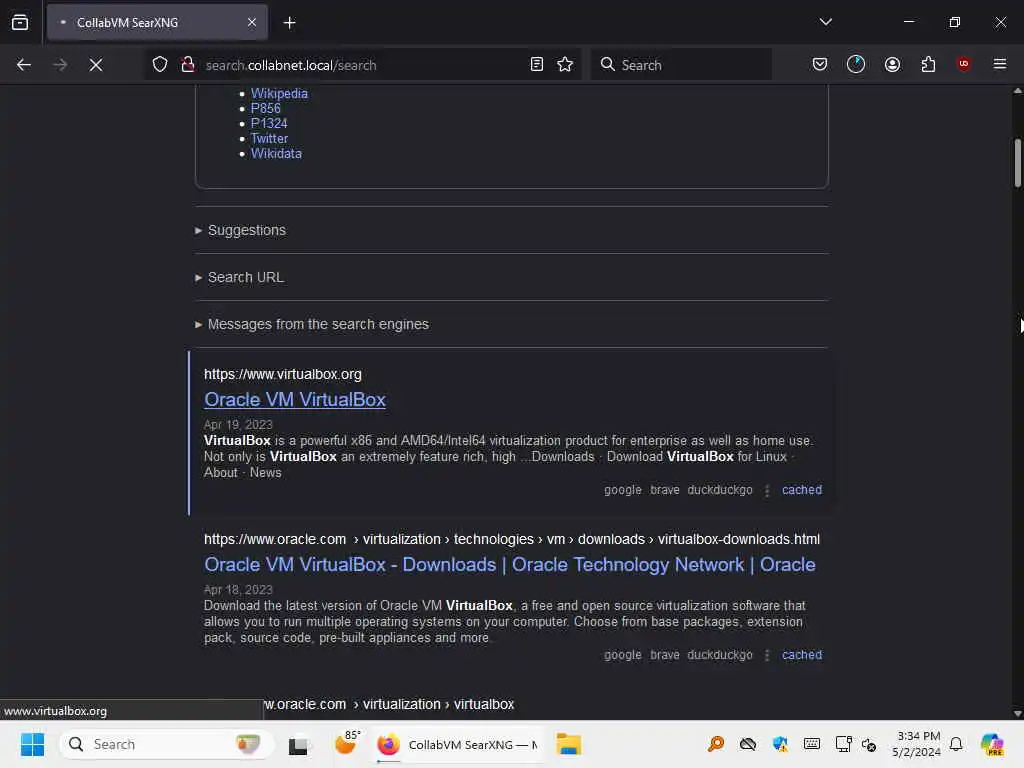Click the address bar URL field
This screenshot has width=1024, height=768.
362,65
